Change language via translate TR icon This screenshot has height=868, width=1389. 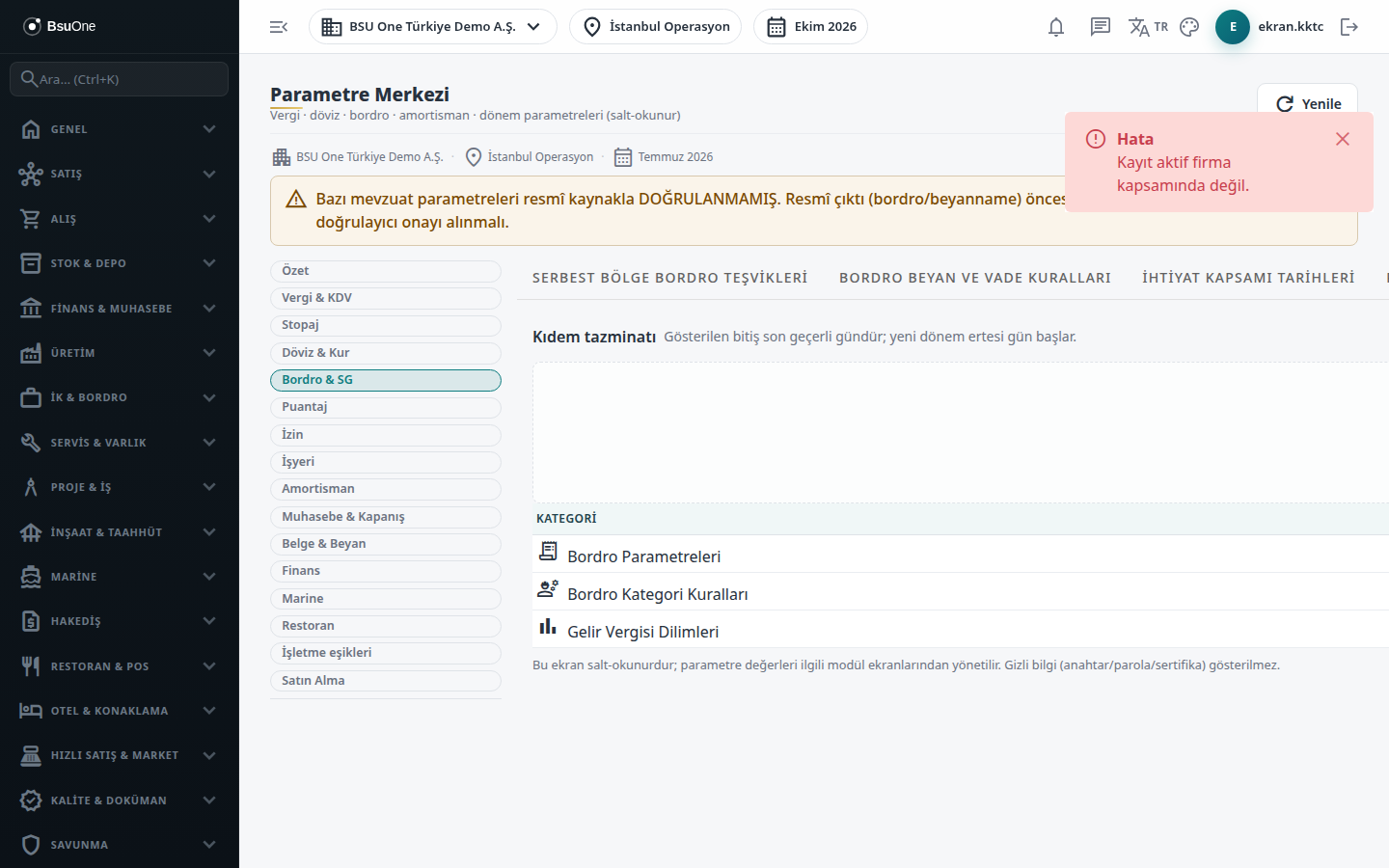(x=1148, y=27)
